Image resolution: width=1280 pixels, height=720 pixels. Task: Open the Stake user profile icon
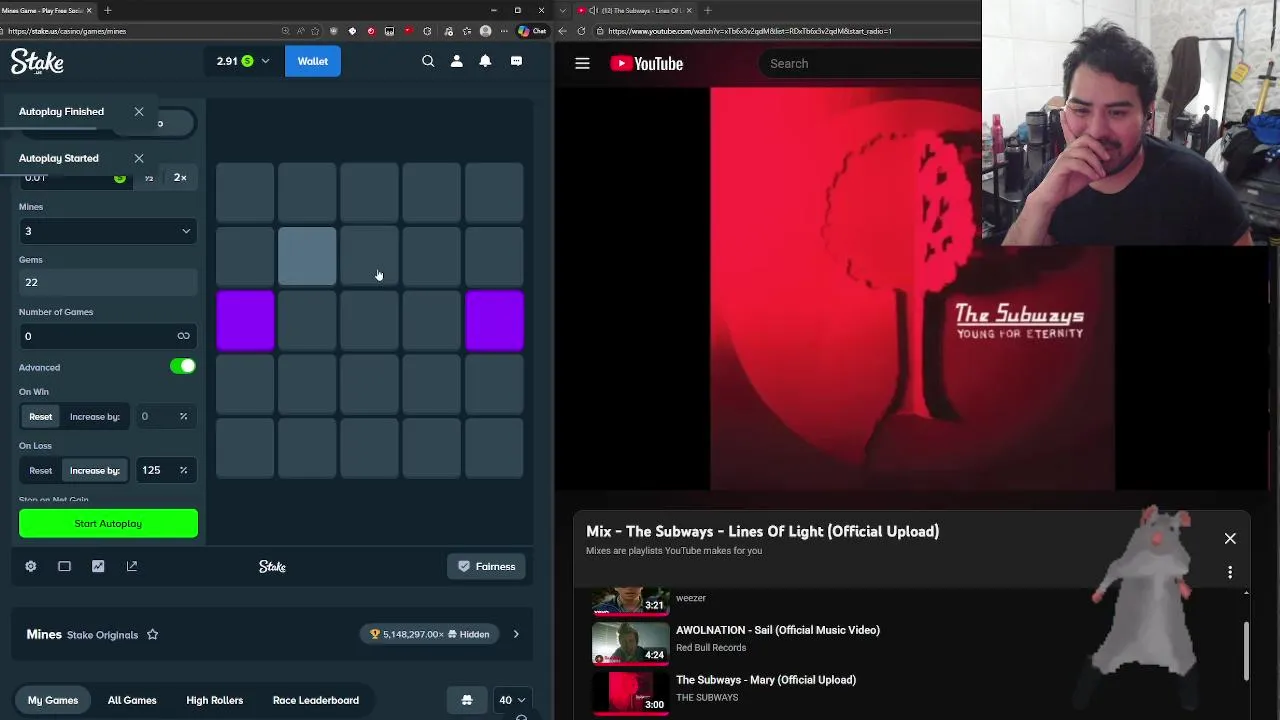click(x=457, y=61)
